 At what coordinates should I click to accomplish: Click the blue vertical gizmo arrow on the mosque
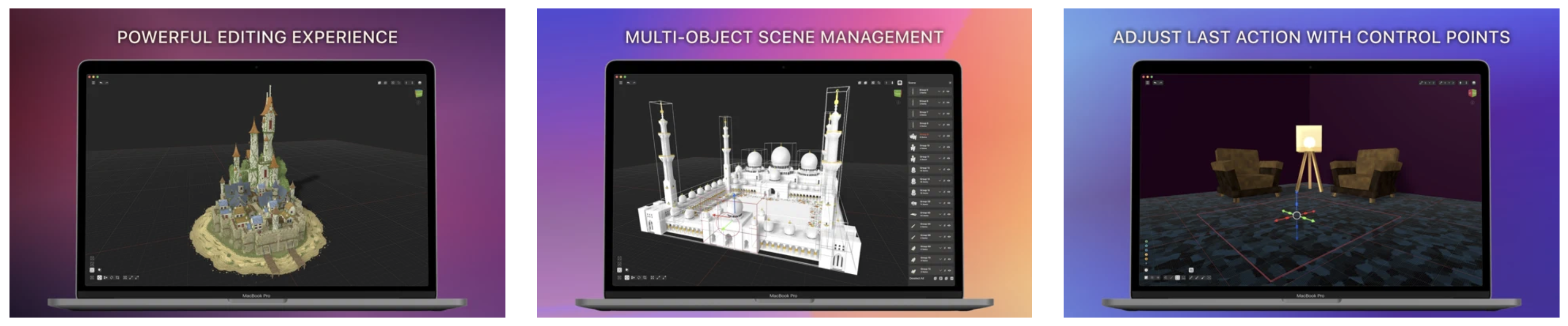coord(735,203)
